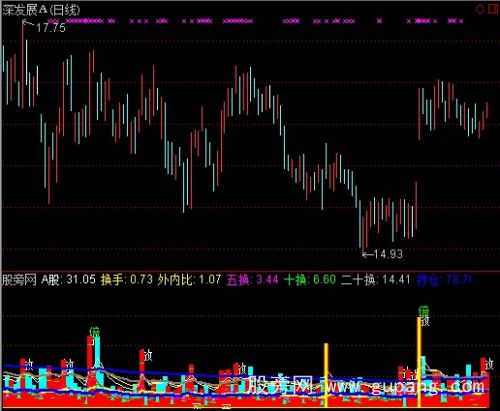
Task: Click the A股: 31.05 value
Action: pyautogui.click(x=69, y=279)
